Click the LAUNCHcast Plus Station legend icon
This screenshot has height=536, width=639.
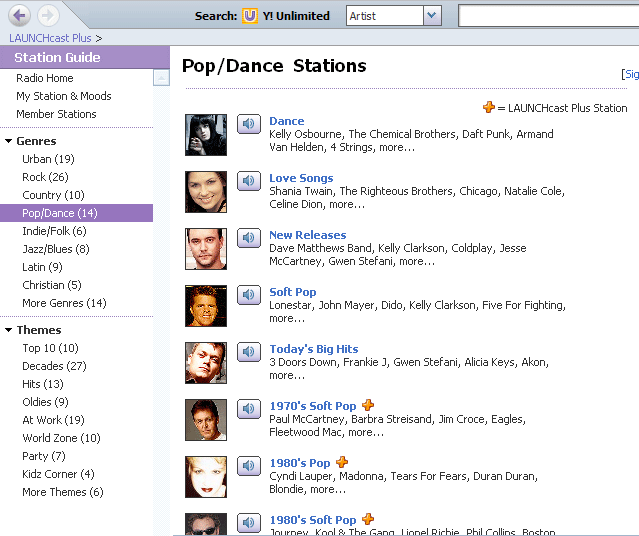pyautogui.click(x=489, y=107)
